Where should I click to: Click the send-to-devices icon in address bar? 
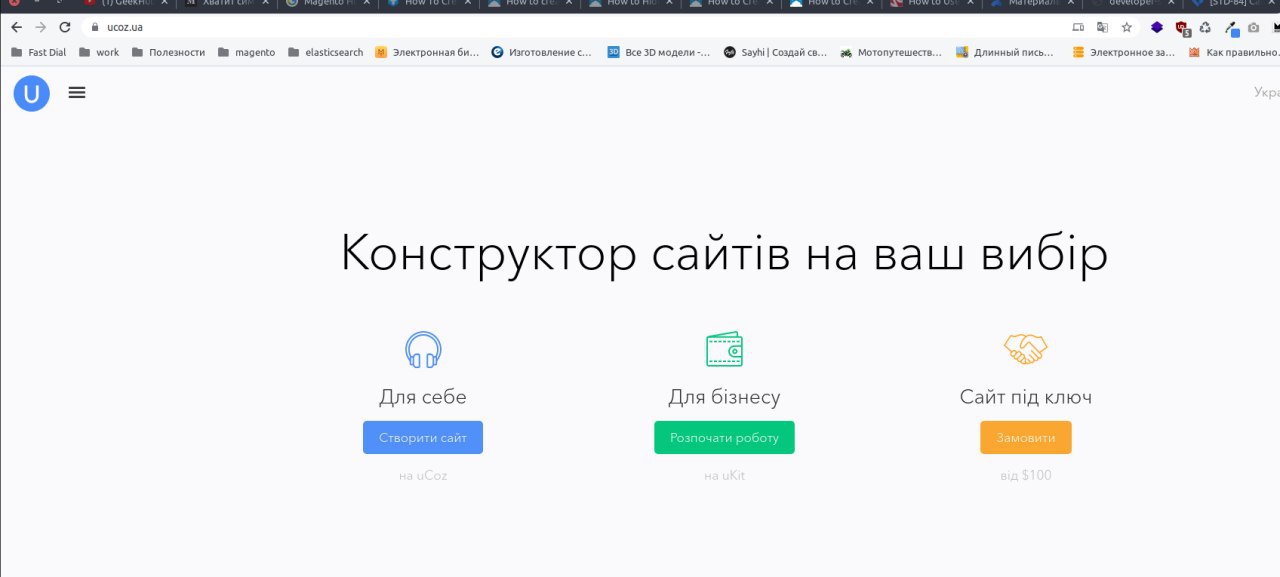[x=1077, y=27]
